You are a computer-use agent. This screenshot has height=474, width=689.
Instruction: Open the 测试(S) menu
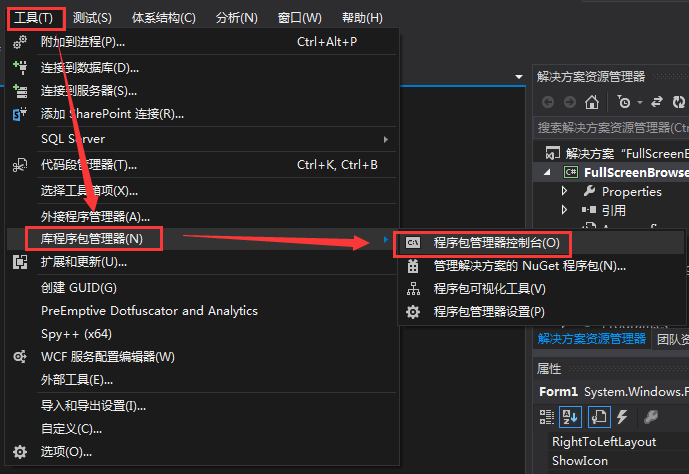point(92,18)
